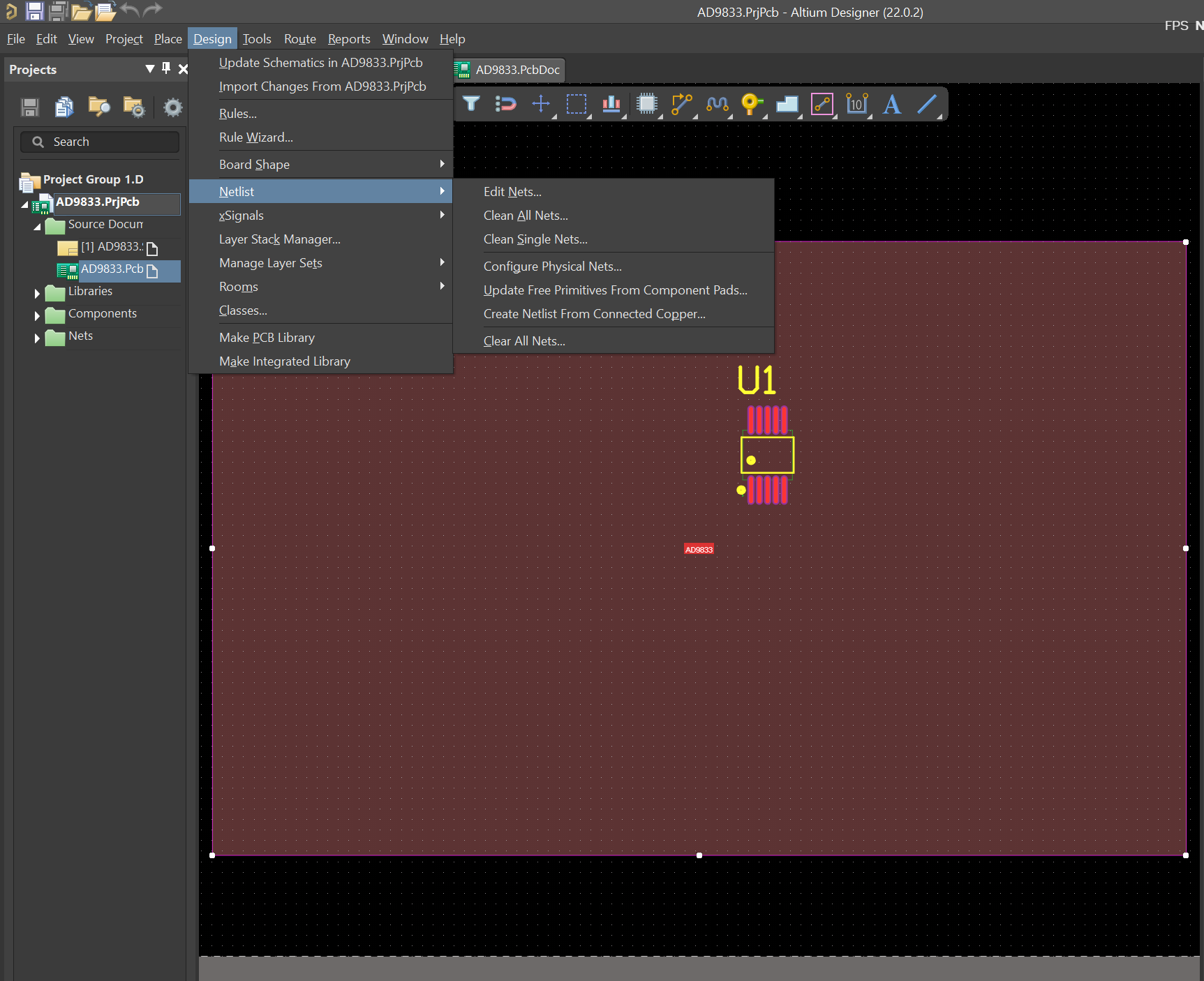Collapse the AD9833.PrjPcb project node
Screen dimensions: 1204x981
(x=25, y=204)
